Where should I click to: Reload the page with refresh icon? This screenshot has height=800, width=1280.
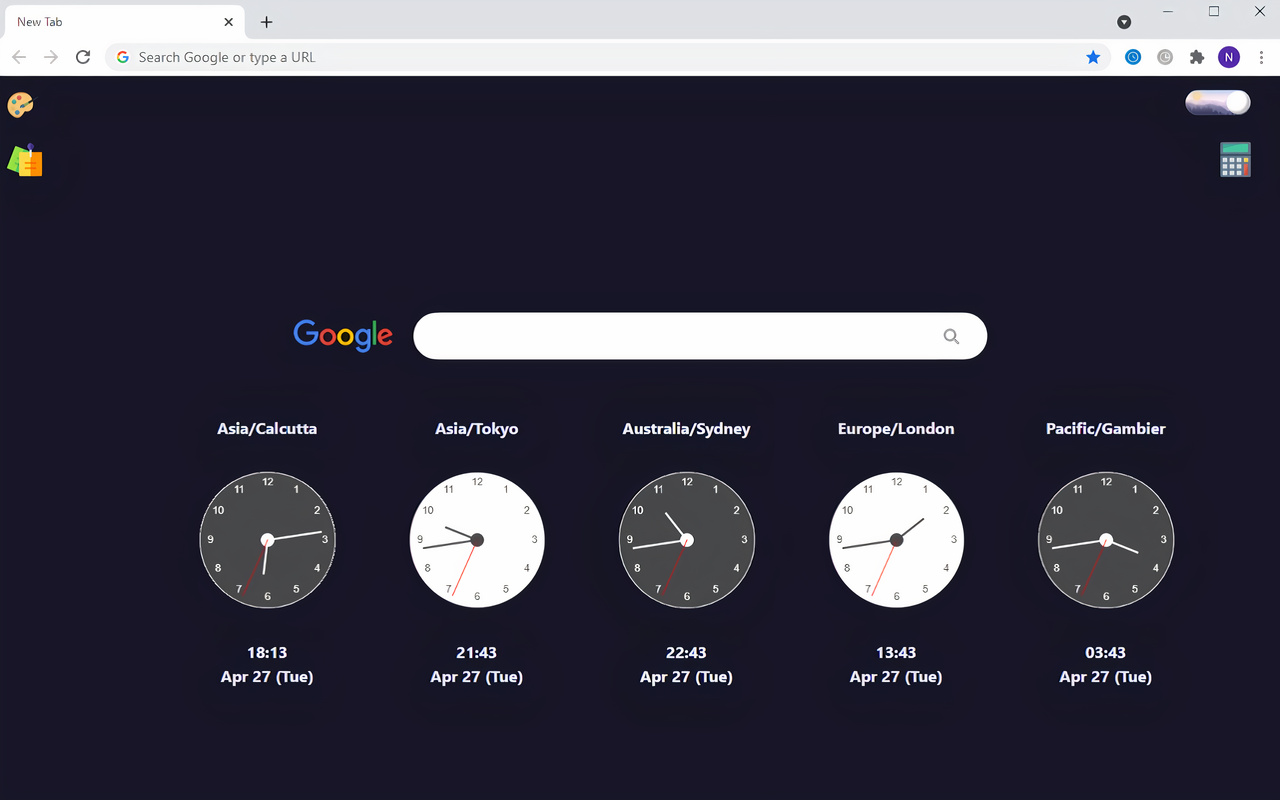83,57
